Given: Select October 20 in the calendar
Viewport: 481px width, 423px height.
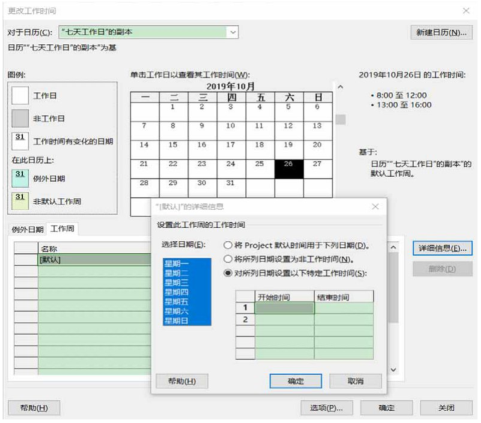Looking at the screenshot, I should pyautogui.click(x=318, y=150).
